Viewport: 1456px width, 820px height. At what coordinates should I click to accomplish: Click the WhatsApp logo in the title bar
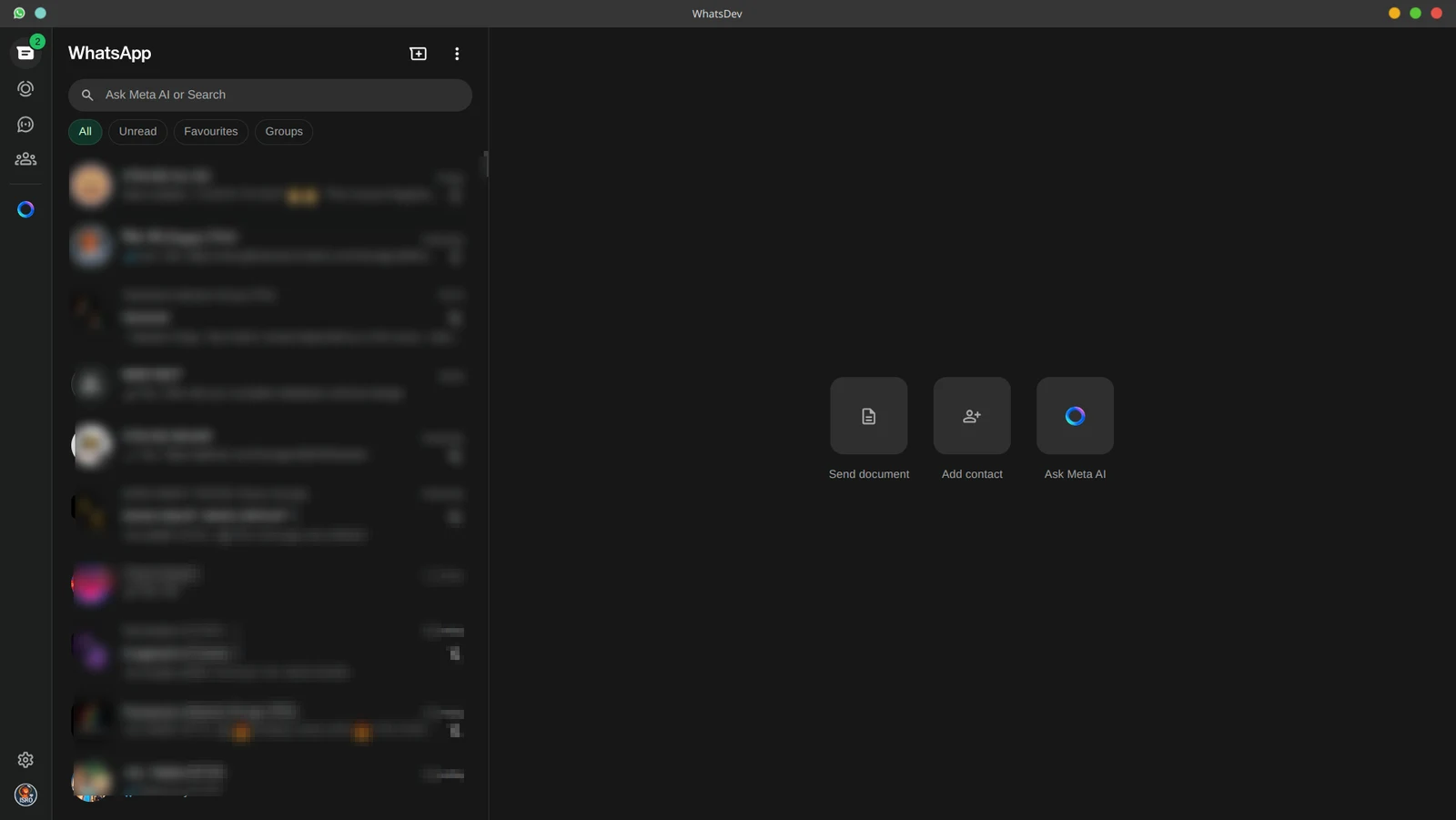coord(19,13)
